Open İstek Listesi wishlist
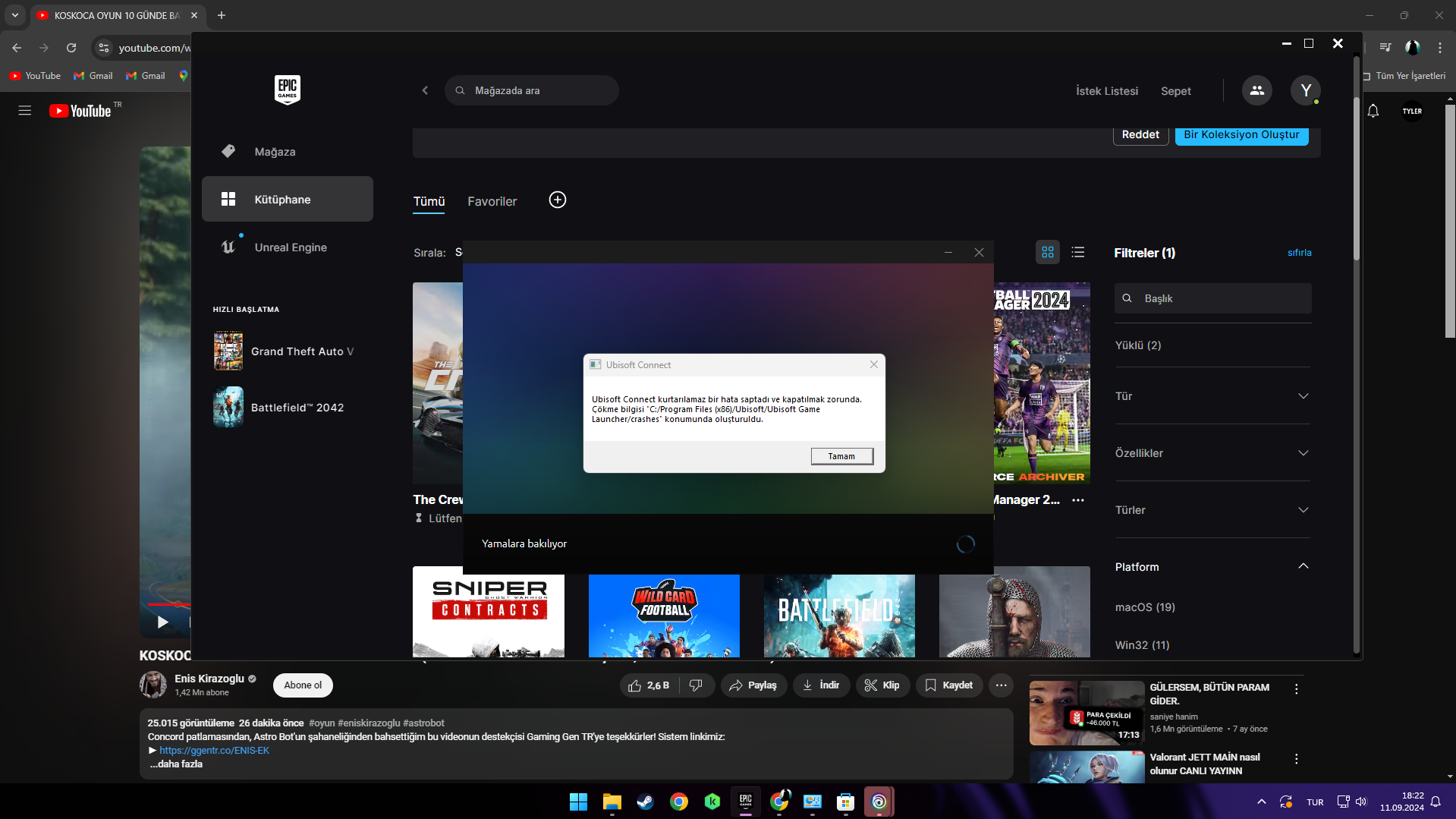The width and height of the screenshot is (1456, 819). tap(1106, 91)
